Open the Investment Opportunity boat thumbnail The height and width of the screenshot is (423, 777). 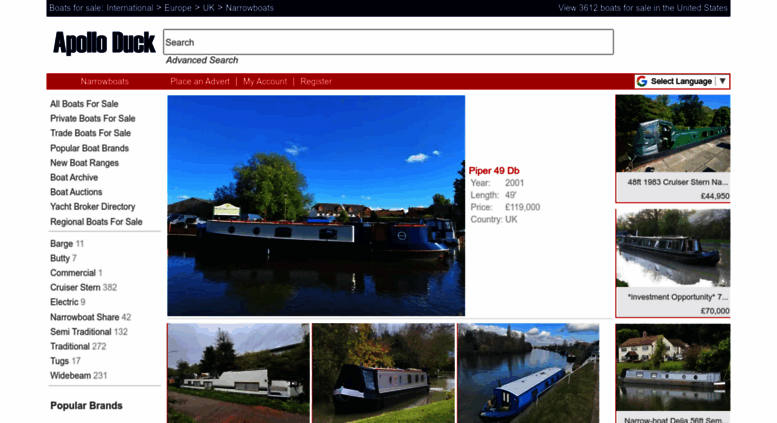coord(673,248)
